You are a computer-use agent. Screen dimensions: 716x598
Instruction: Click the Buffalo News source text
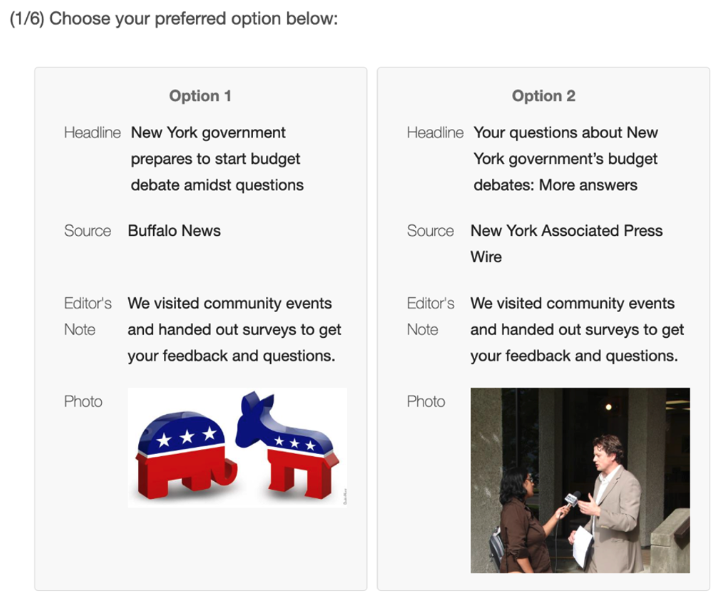tap(174, 231)
